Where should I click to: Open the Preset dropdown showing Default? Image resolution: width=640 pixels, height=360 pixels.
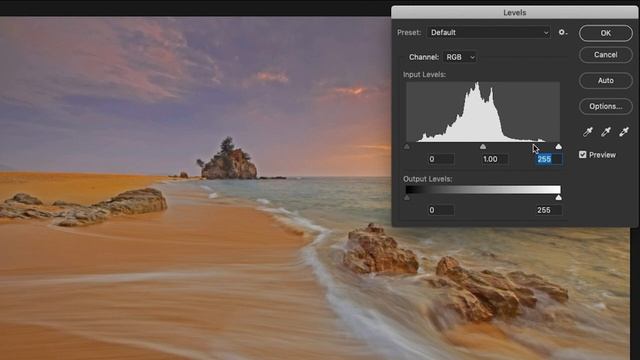click(489, 32)
